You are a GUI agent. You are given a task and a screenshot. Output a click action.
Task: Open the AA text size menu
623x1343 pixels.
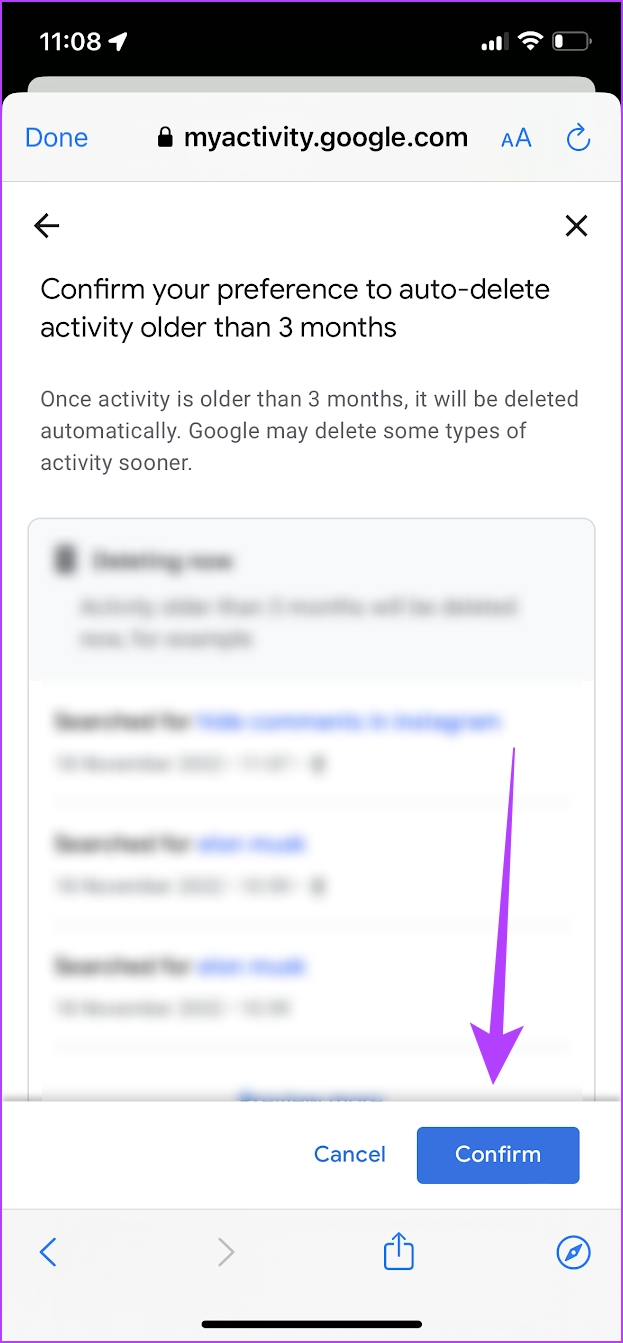pyautogui.click(x=516, y=139)
